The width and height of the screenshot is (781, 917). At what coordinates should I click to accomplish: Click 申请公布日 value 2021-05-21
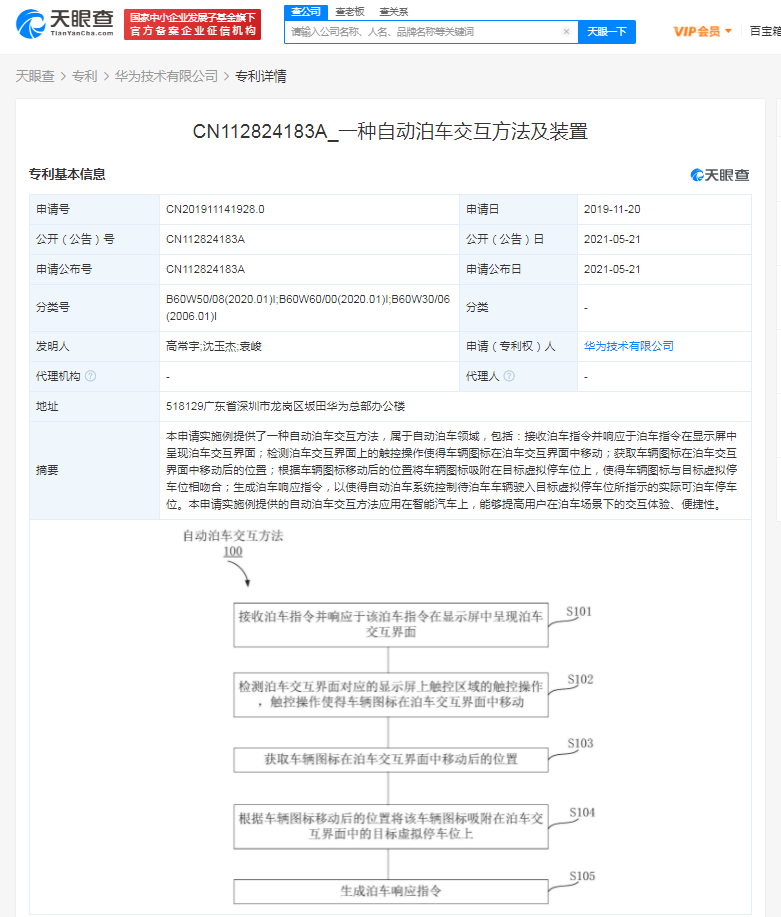pyautogui.click(x=612, y=269)
